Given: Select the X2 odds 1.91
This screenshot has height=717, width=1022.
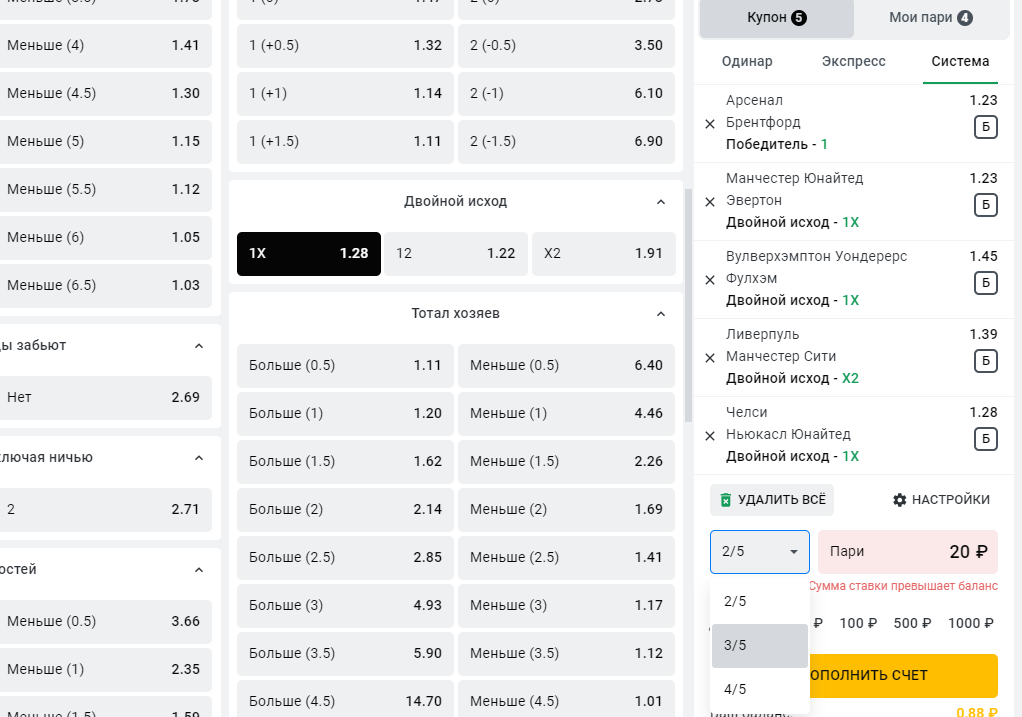Looking at the screenshot, I should 604,254.
